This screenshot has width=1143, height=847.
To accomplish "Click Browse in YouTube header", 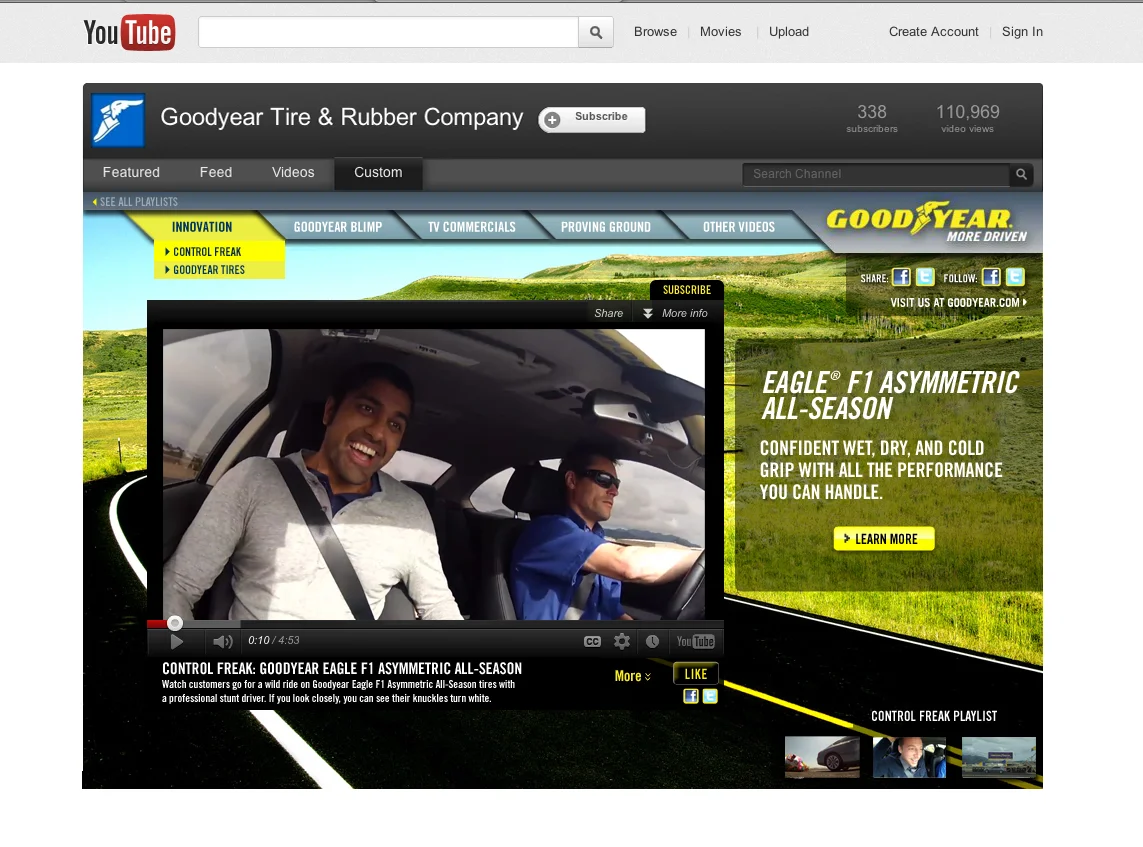I will point(655,32).
